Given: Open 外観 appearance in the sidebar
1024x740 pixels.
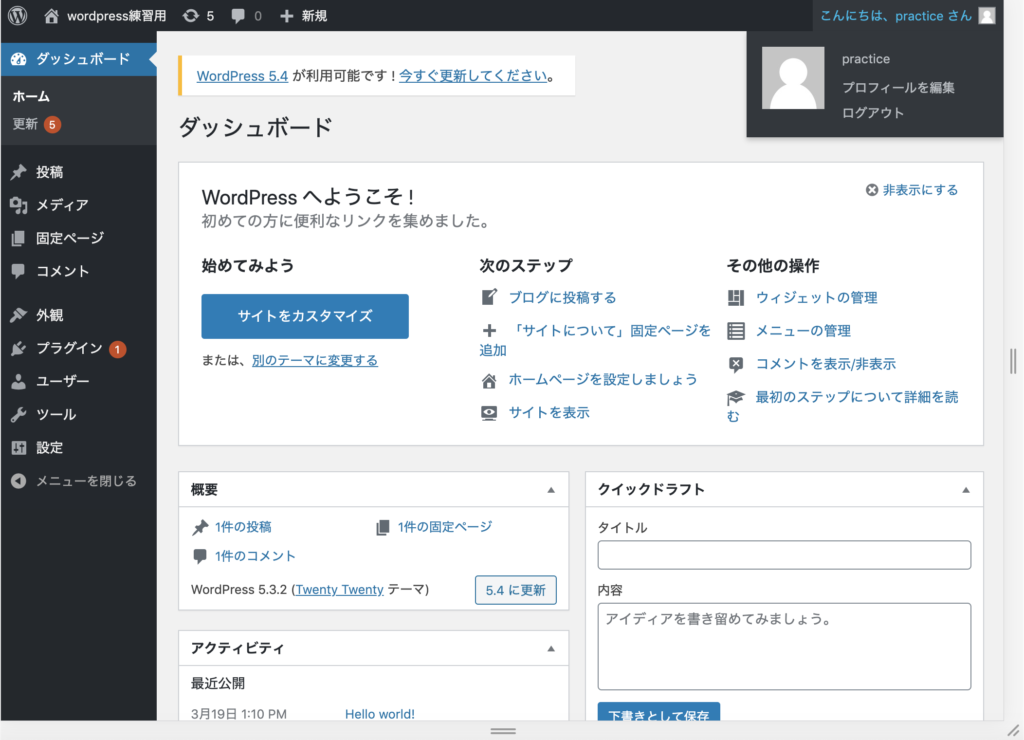Looking at the screenshot, I should (x=50, y=315).
